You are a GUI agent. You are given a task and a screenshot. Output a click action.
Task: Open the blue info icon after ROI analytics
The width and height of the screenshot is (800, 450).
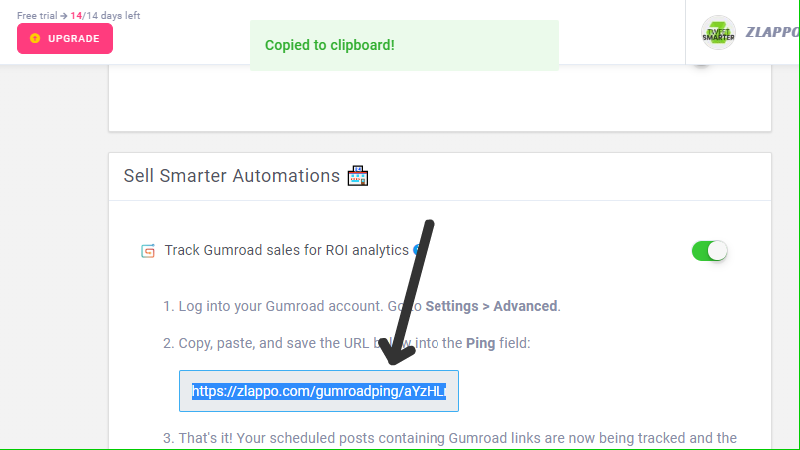(x=418, y=250)
